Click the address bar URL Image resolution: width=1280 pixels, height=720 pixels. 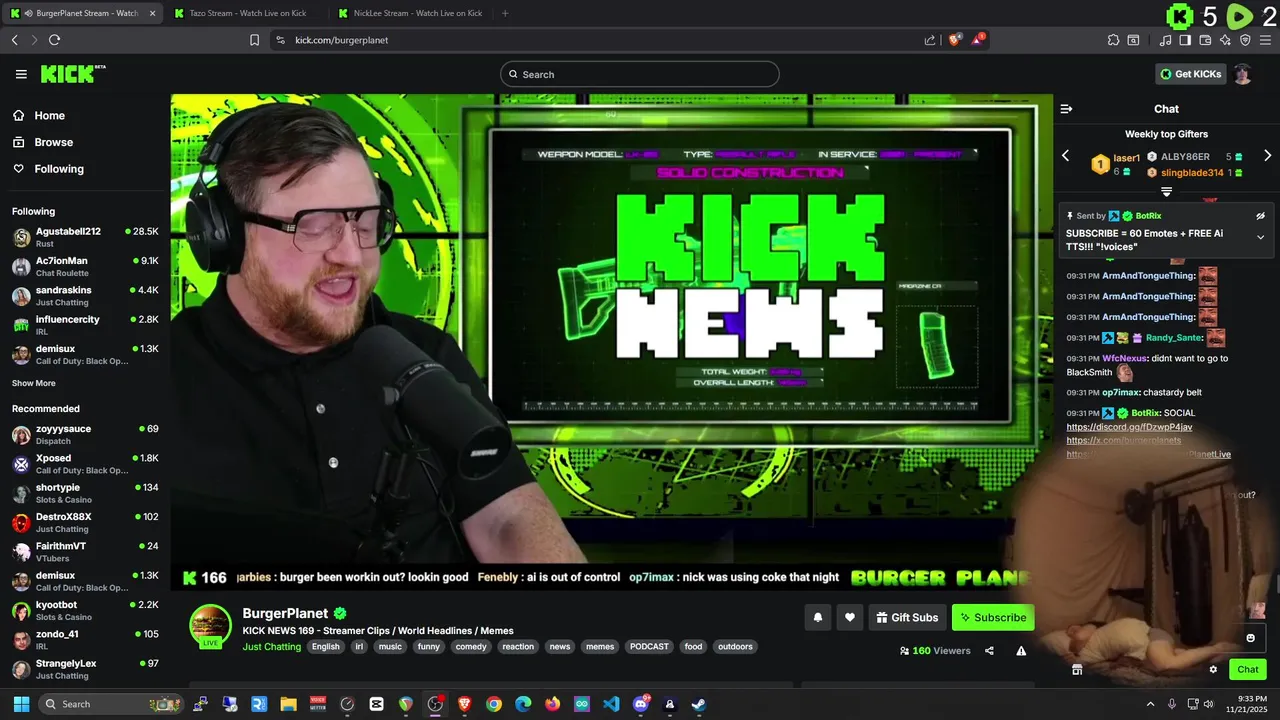click(x=341, y=40)
